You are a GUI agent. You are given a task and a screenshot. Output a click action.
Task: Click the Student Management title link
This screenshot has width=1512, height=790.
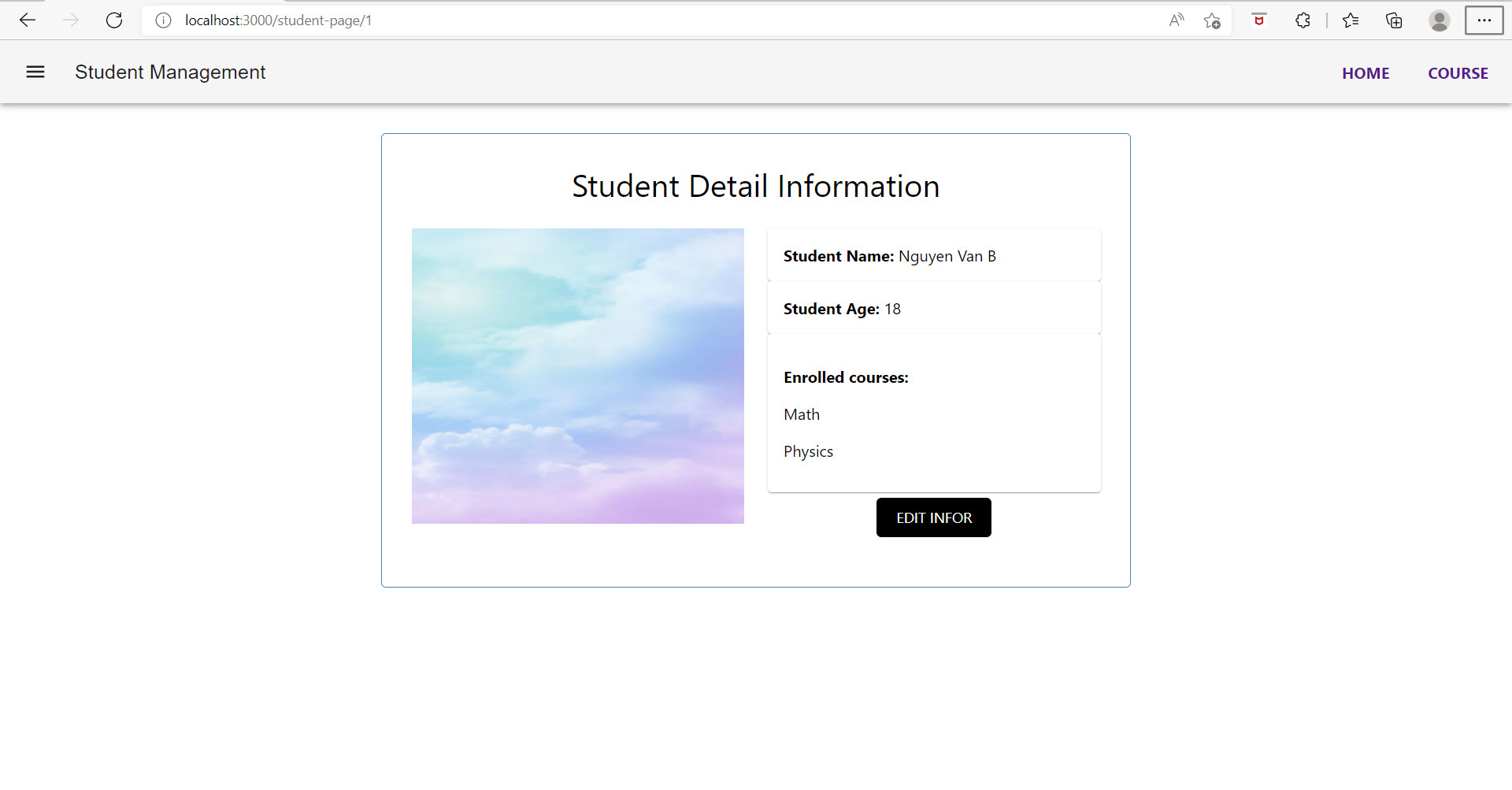pyautogui.click(x=170, y=72)
